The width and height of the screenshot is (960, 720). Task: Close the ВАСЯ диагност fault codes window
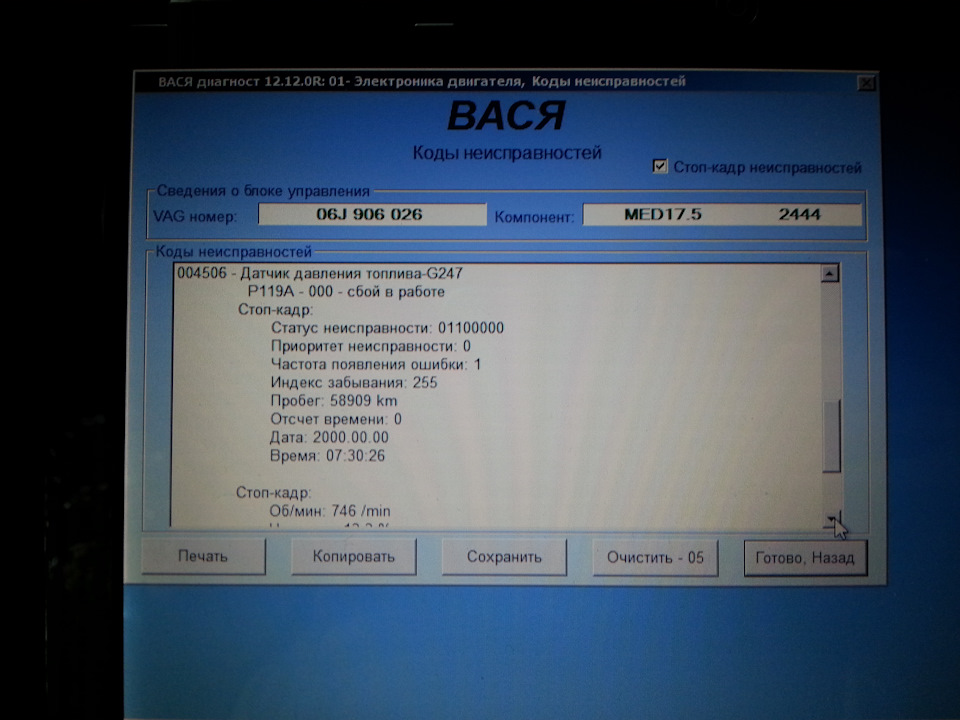(866, 83)
